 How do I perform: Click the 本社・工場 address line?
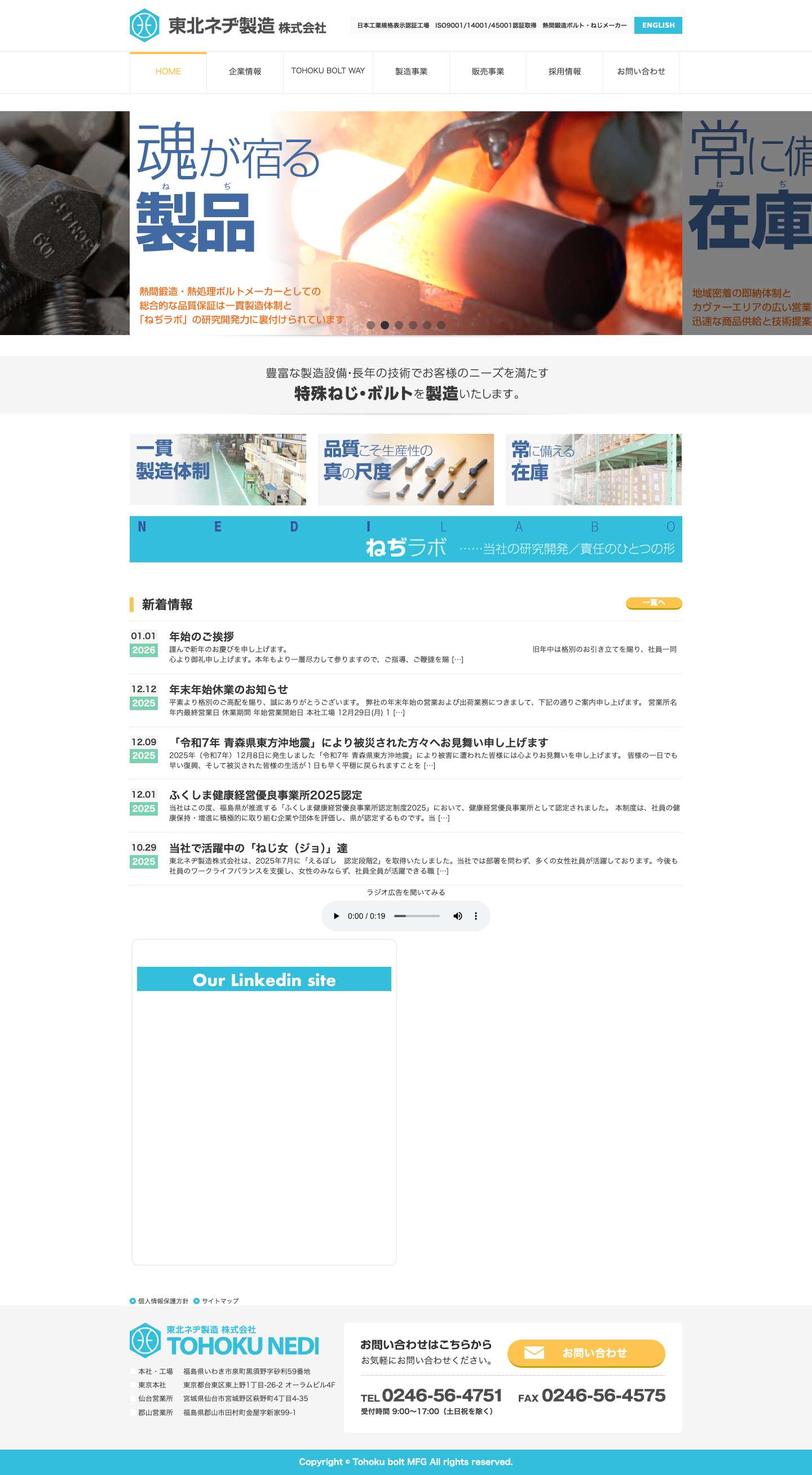tap(220, 1371)
